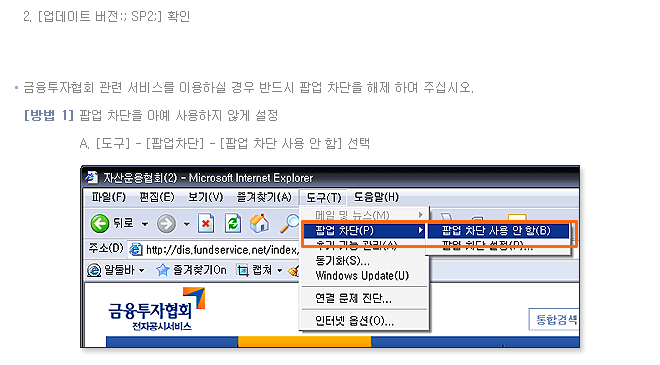Image resolution: width=660 pixels, height=365 pixels.
Task: Expand the 알툴바 dropdown arrow
Action: tap(142, 270)
